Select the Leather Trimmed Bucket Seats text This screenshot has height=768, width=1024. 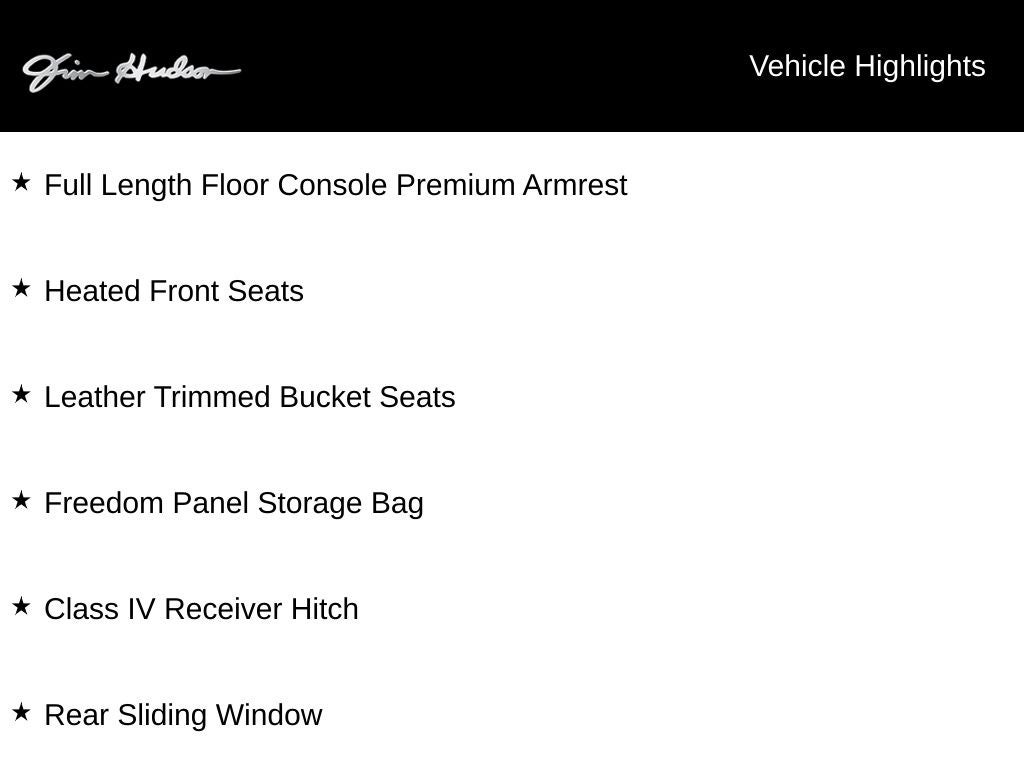pos(250,397)
